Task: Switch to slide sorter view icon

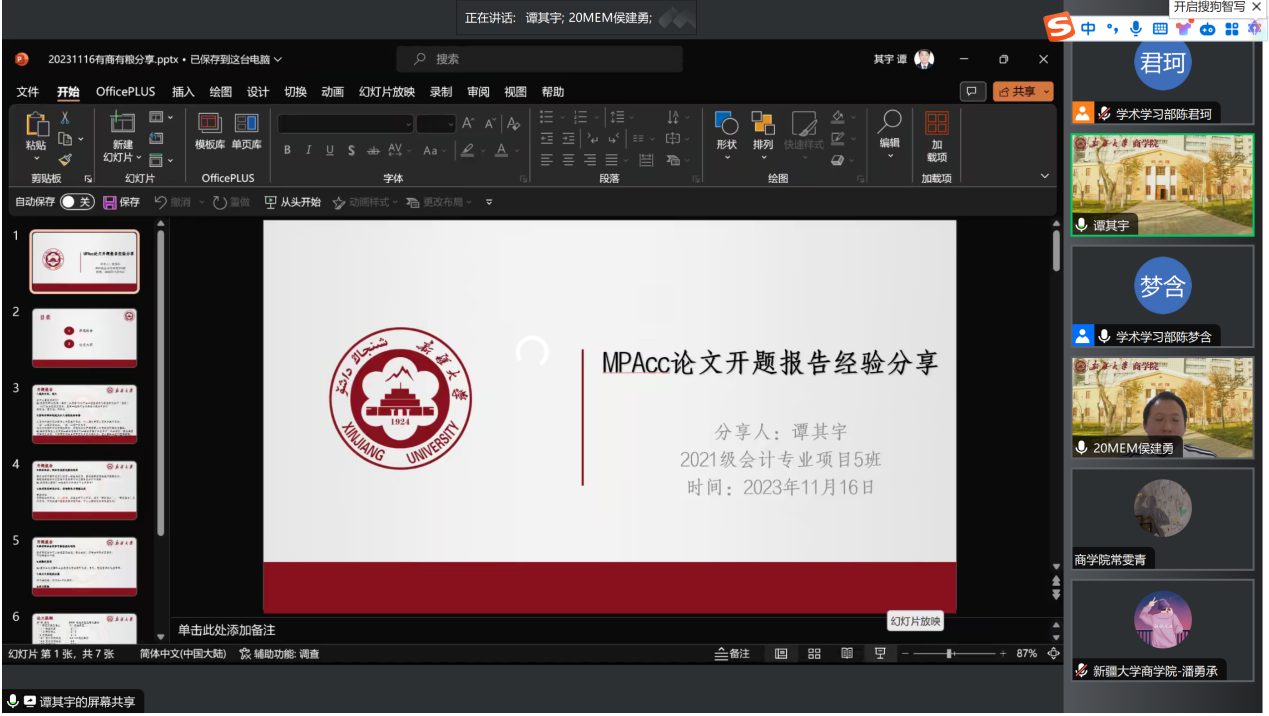Action: point(814,653)
